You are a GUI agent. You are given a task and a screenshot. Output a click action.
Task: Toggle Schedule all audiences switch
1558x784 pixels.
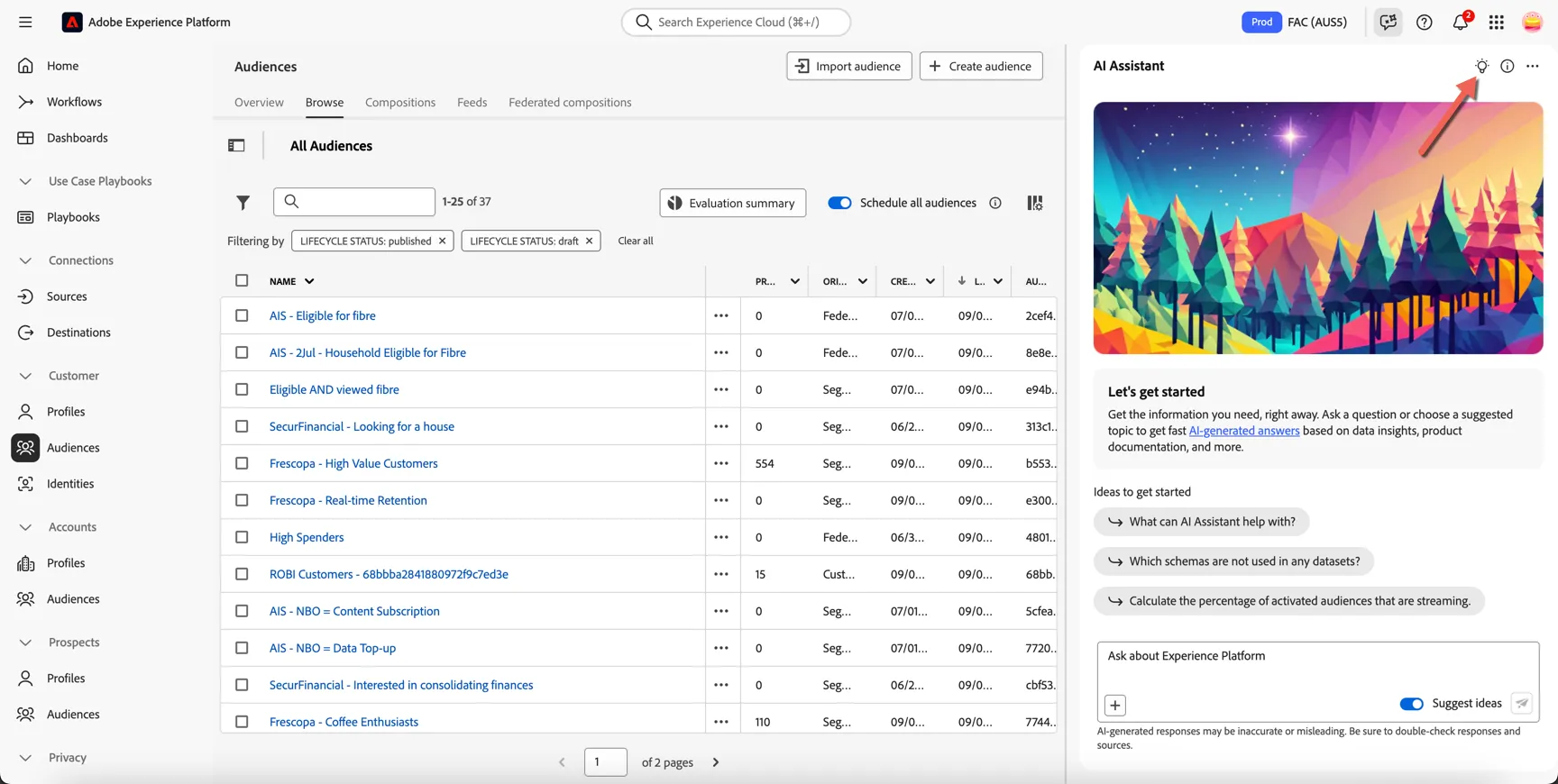tap(839, 203)
